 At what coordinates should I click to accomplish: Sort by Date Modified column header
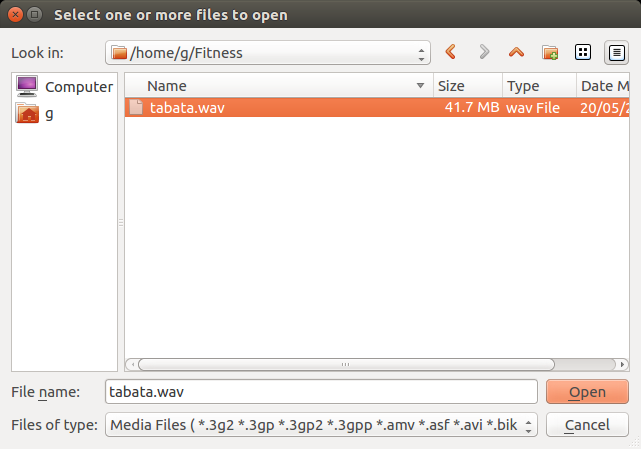[603, 86]
